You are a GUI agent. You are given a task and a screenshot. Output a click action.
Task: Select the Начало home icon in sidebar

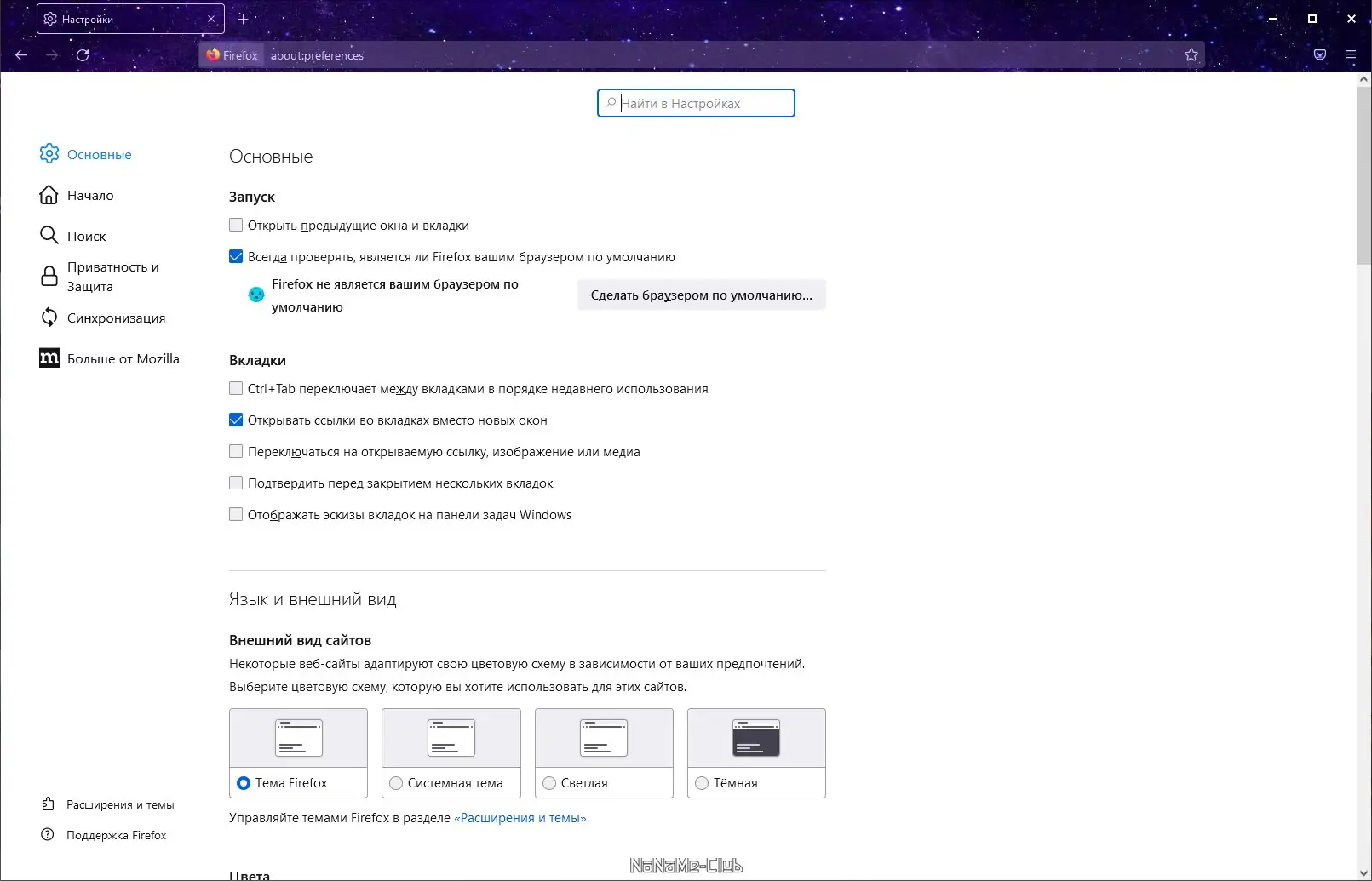point(49,194)
